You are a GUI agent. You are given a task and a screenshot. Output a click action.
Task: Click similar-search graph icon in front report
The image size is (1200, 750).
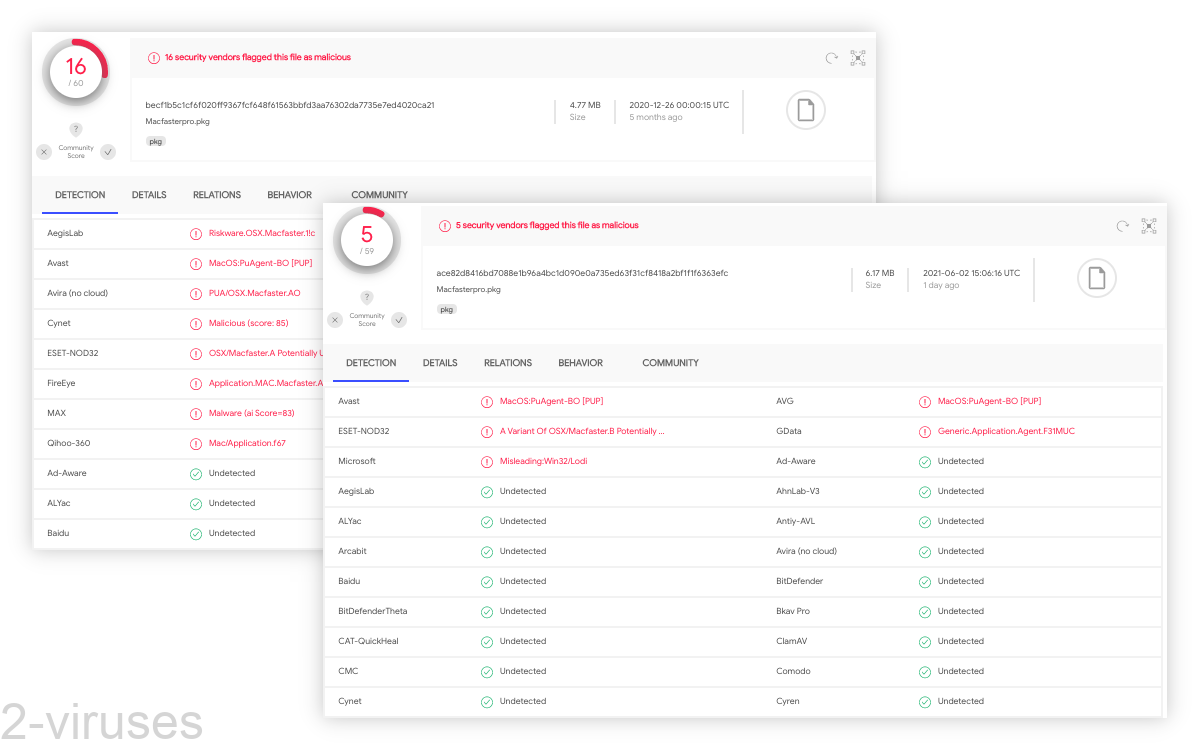coord(1149,227)
